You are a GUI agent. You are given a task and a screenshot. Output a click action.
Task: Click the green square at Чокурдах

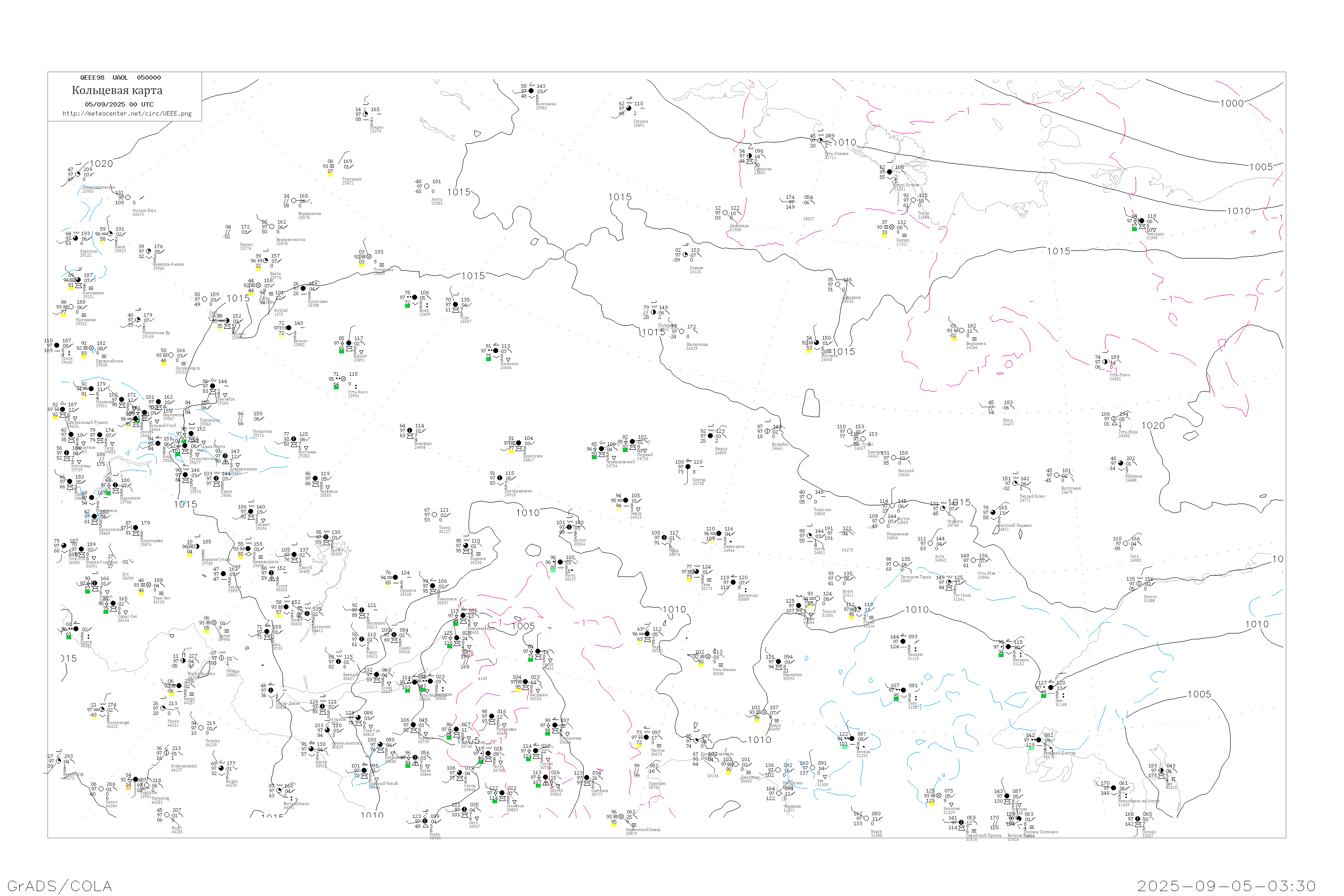coord(1134,229)
